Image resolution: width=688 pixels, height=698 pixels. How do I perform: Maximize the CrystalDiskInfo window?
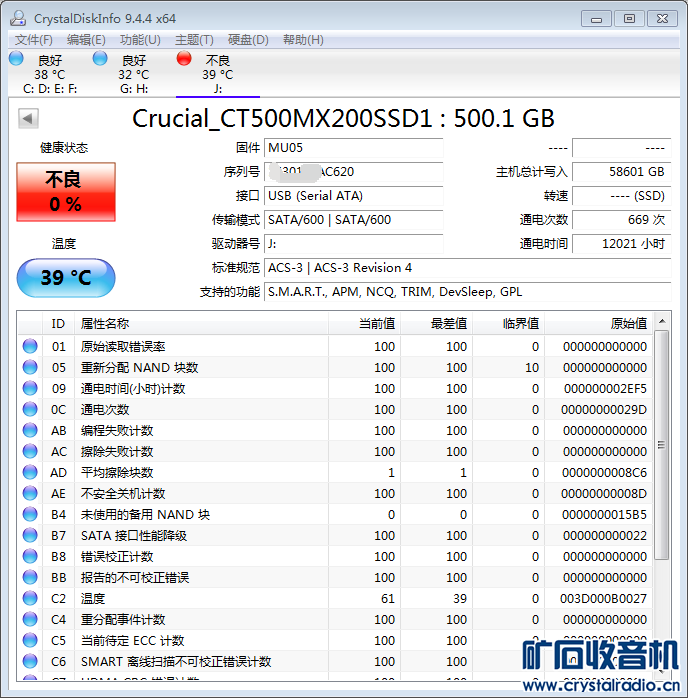click(x=629, y=19)
